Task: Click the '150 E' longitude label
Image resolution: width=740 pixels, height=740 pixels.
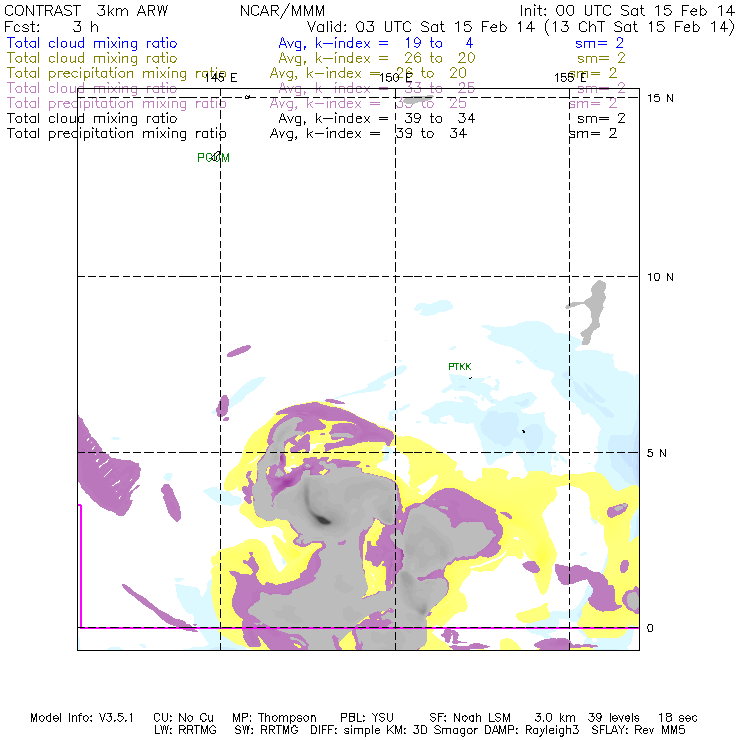Action: [x=395, y=77]
